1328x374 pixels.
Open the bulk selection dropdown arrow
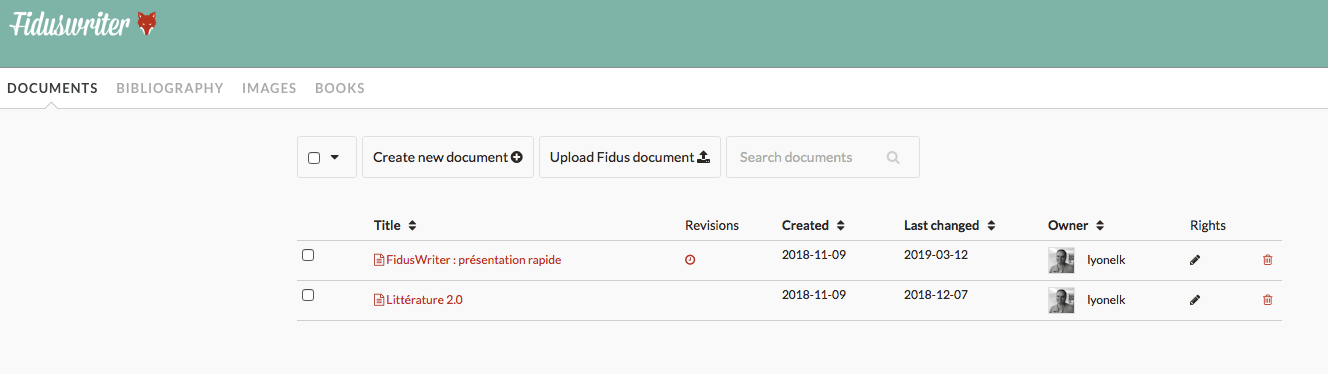click(335, 157)
